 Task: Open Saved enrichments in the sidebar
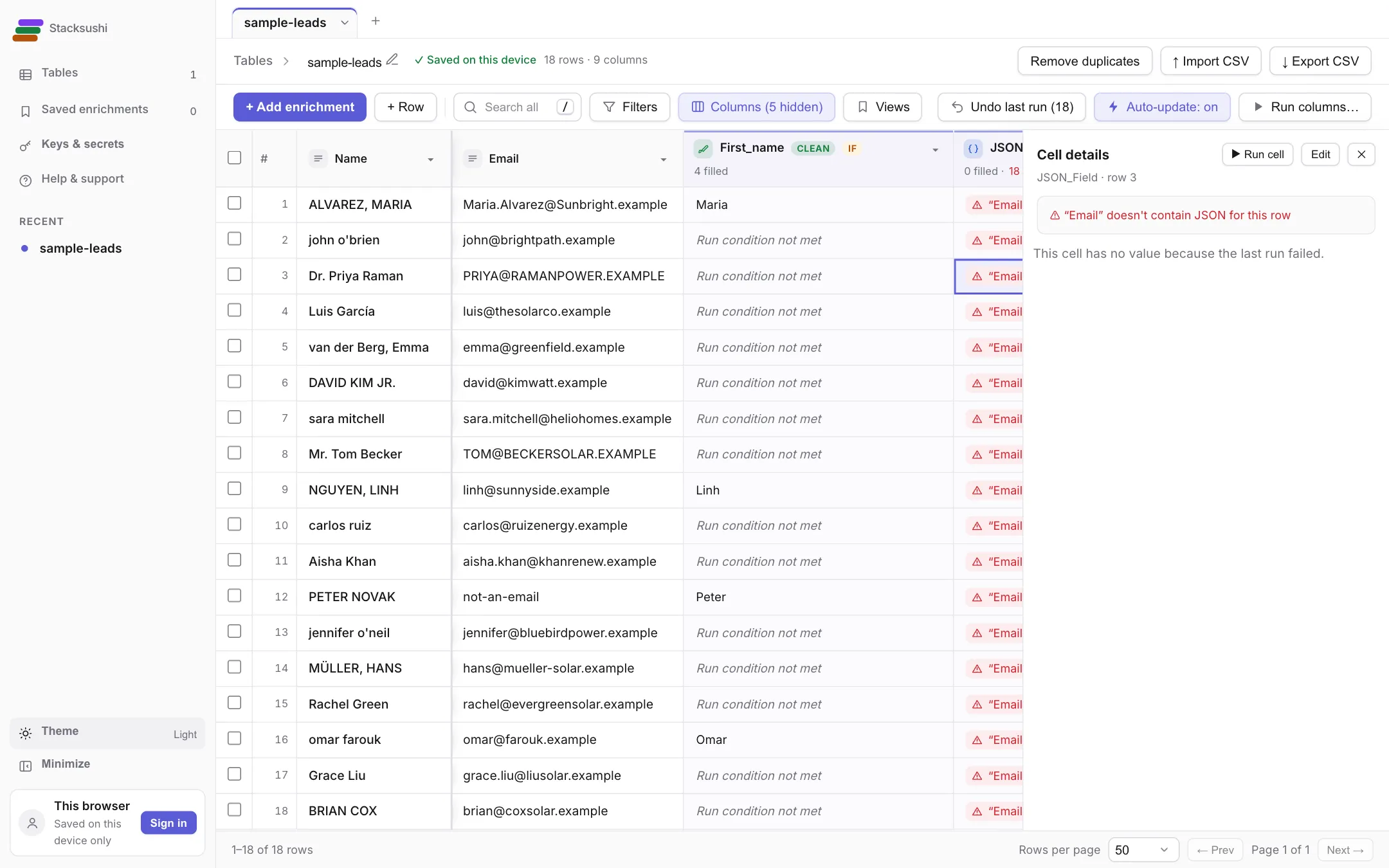[107, 110]
